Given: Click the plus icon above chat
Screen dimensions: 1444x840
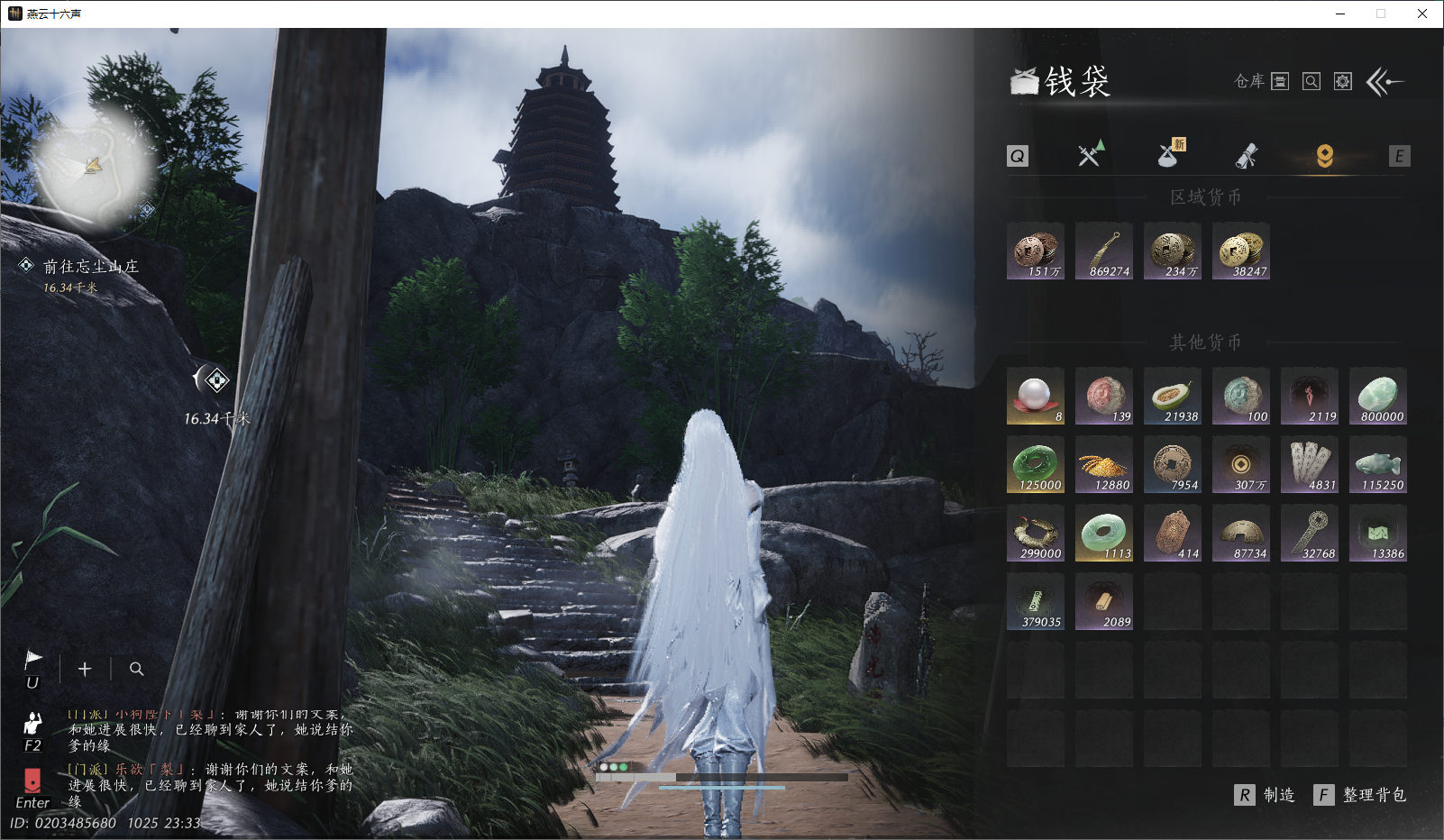Looking at the screenshot, I should pos(85,669).
